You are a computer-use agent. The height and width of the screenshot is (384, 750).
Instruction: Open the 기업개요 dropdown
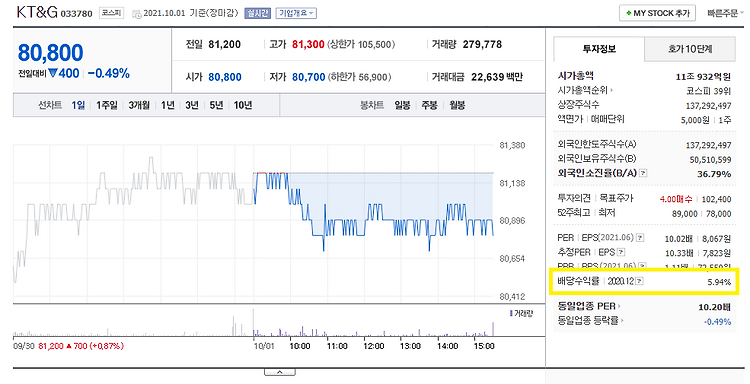tap(296, 13)
